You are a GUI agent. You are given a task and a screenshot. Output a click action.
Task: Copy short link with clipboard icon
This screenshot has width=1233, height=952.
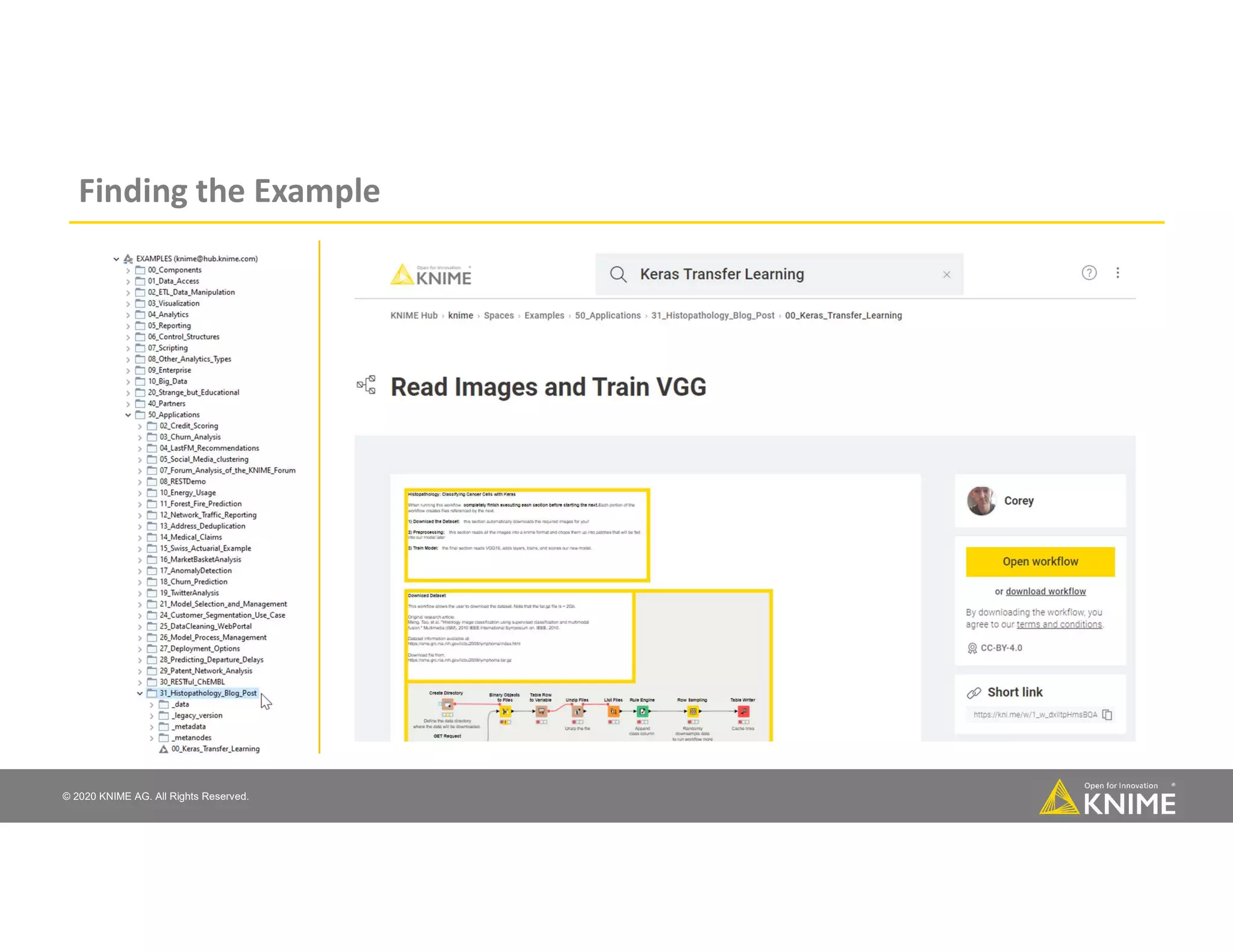tap(1107, 715)
